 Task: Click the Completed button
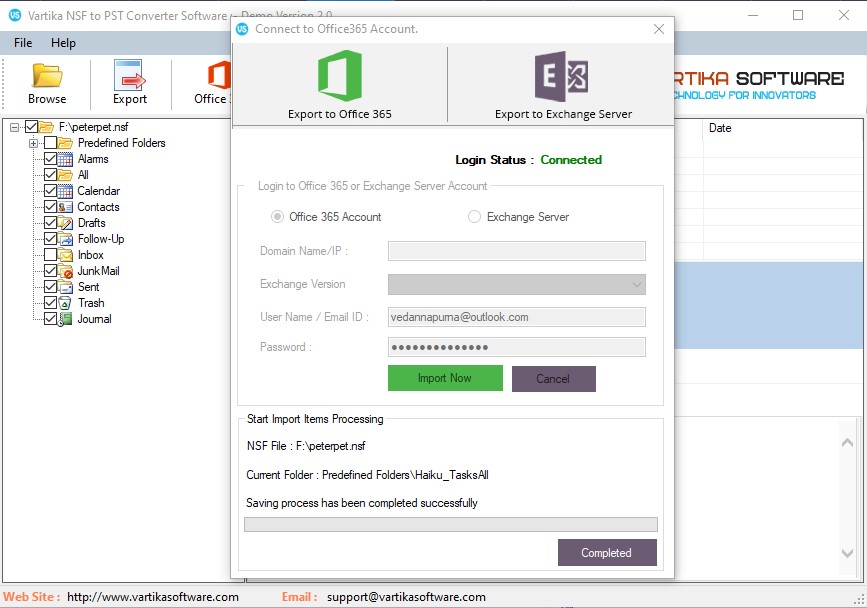607,553
